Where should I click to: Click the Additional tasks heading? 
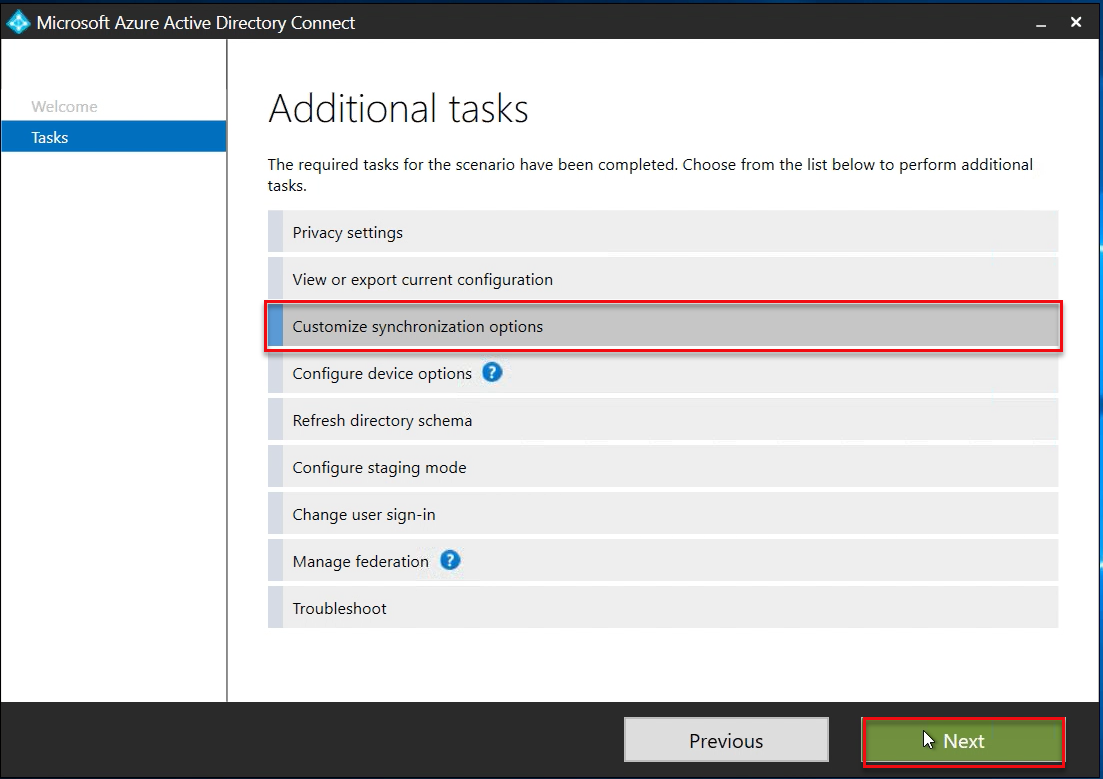[398, 109]
